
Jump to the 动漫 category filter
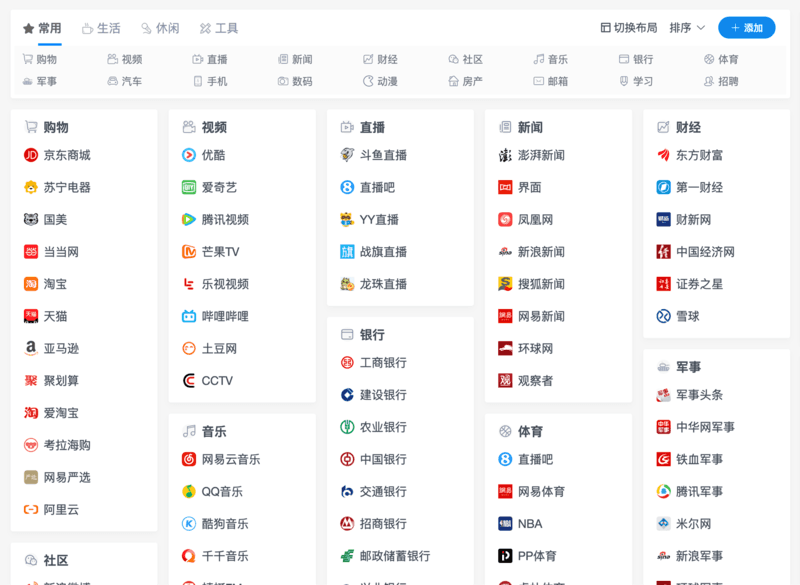point(381,81)
